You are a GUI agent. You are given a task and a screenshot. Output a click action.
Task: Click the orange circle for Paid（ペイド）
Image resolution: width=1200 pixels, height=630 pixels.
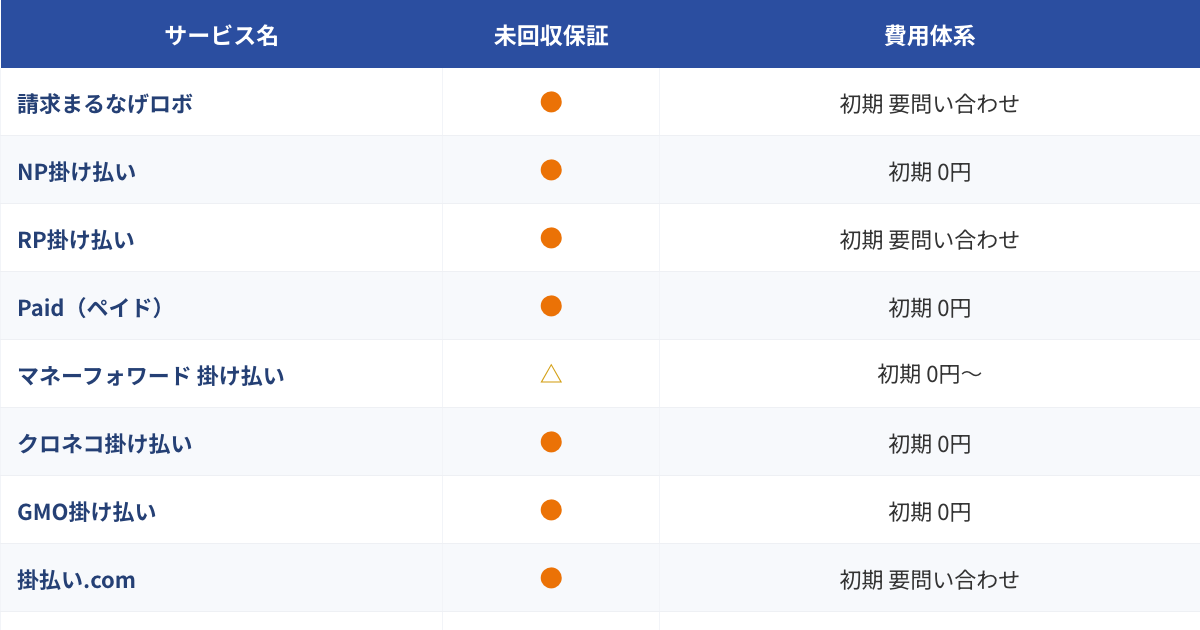pyautogui.click(x=551, y=306)
